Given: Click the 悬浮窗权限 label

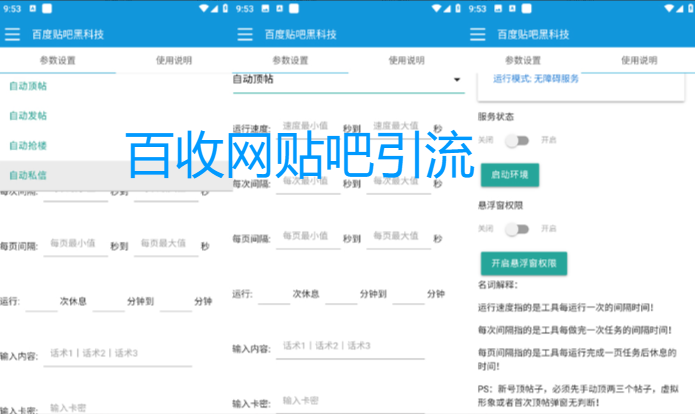Looking at the screenshot, I should pos(500,205).
